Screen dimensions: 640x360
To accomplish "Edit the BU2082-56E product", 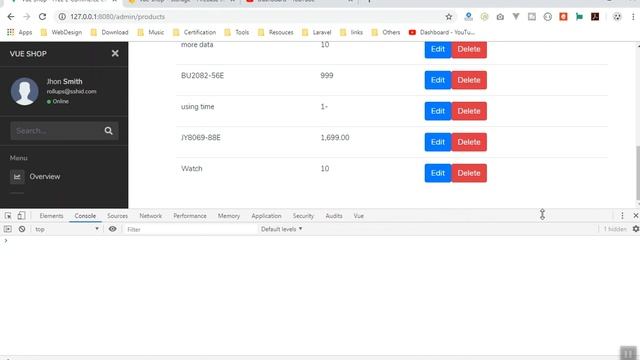I will coord(438,80).
